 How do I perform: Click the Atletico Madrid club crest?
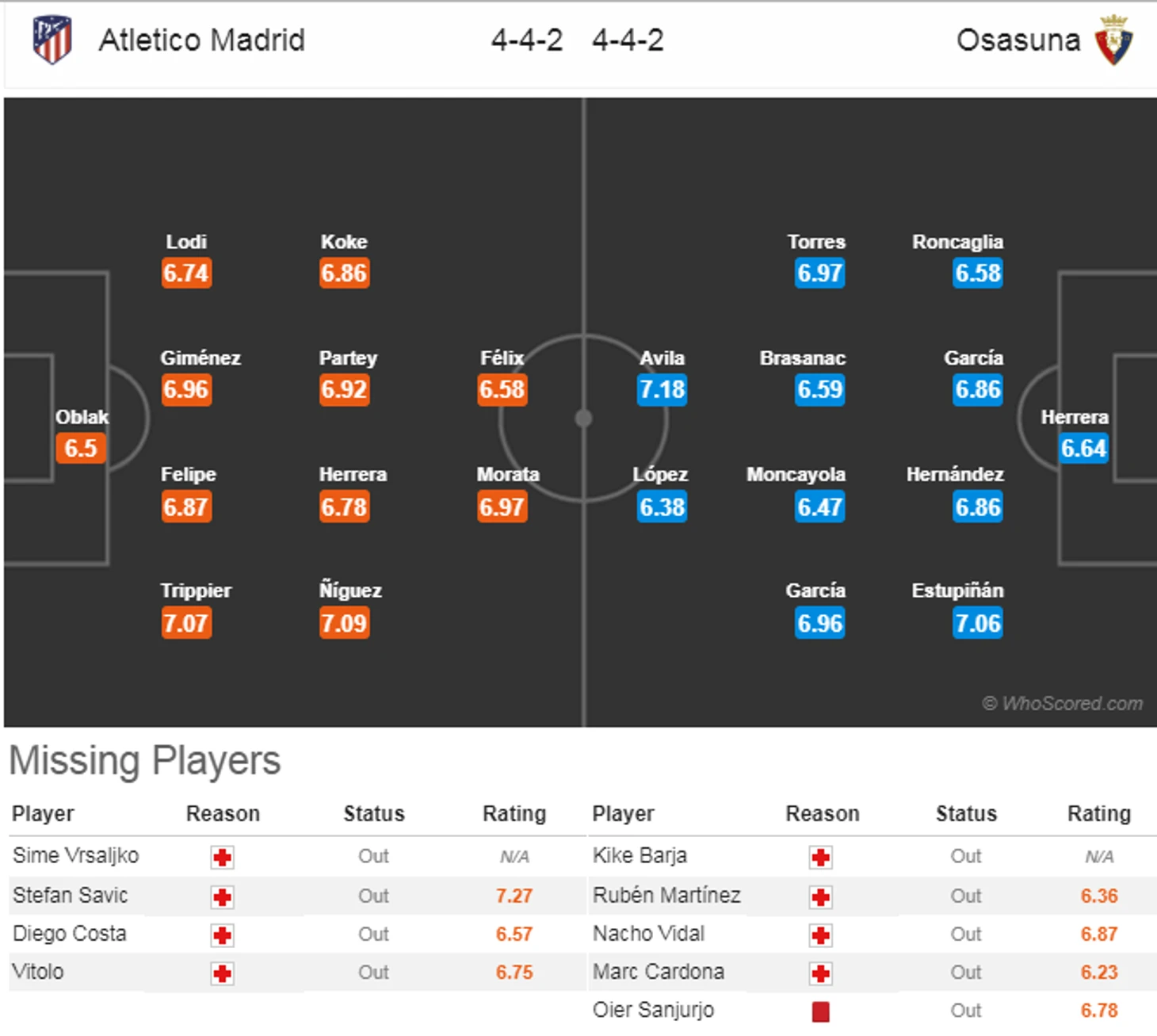point(52,40)
